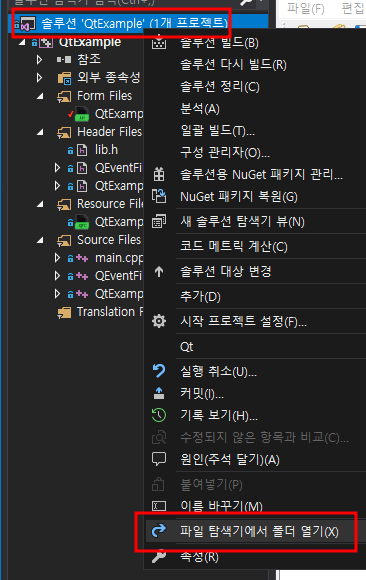
Task: Open the Qt submenu
Action: pyautogui.click(x=187, y=347)
